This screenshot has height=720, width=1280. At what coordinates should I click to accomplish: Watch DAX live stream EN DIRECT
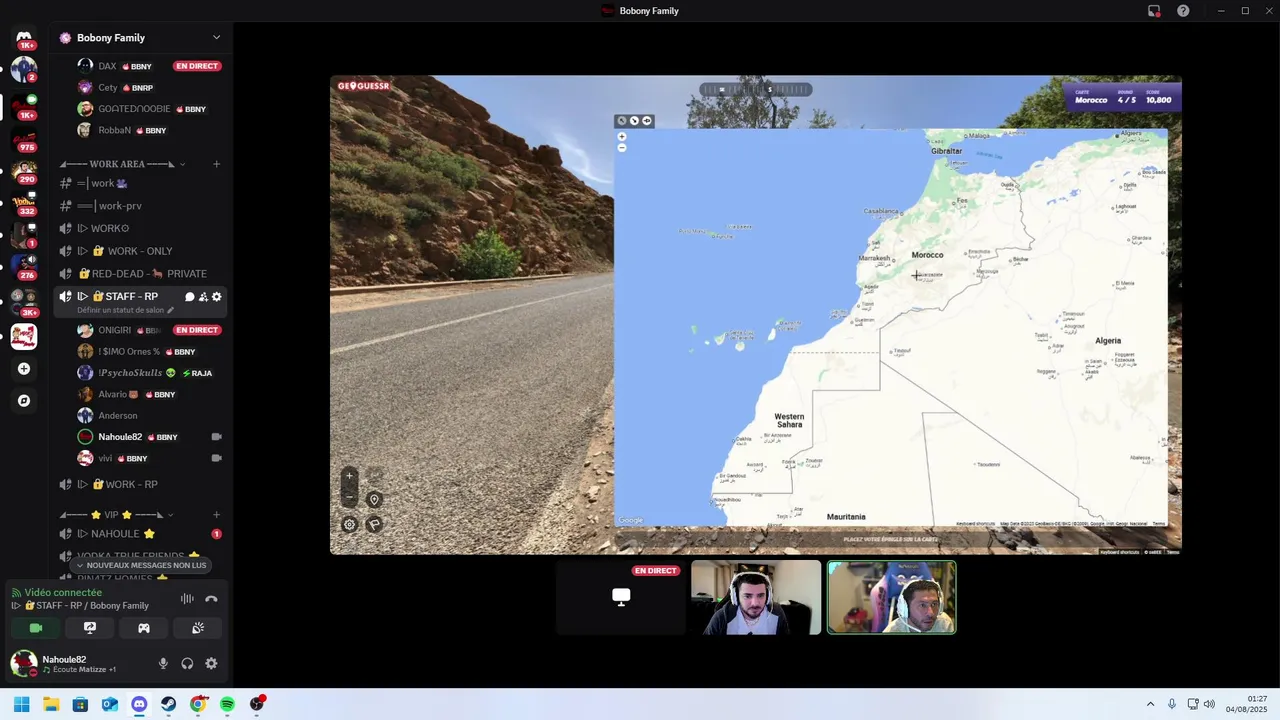197,66
